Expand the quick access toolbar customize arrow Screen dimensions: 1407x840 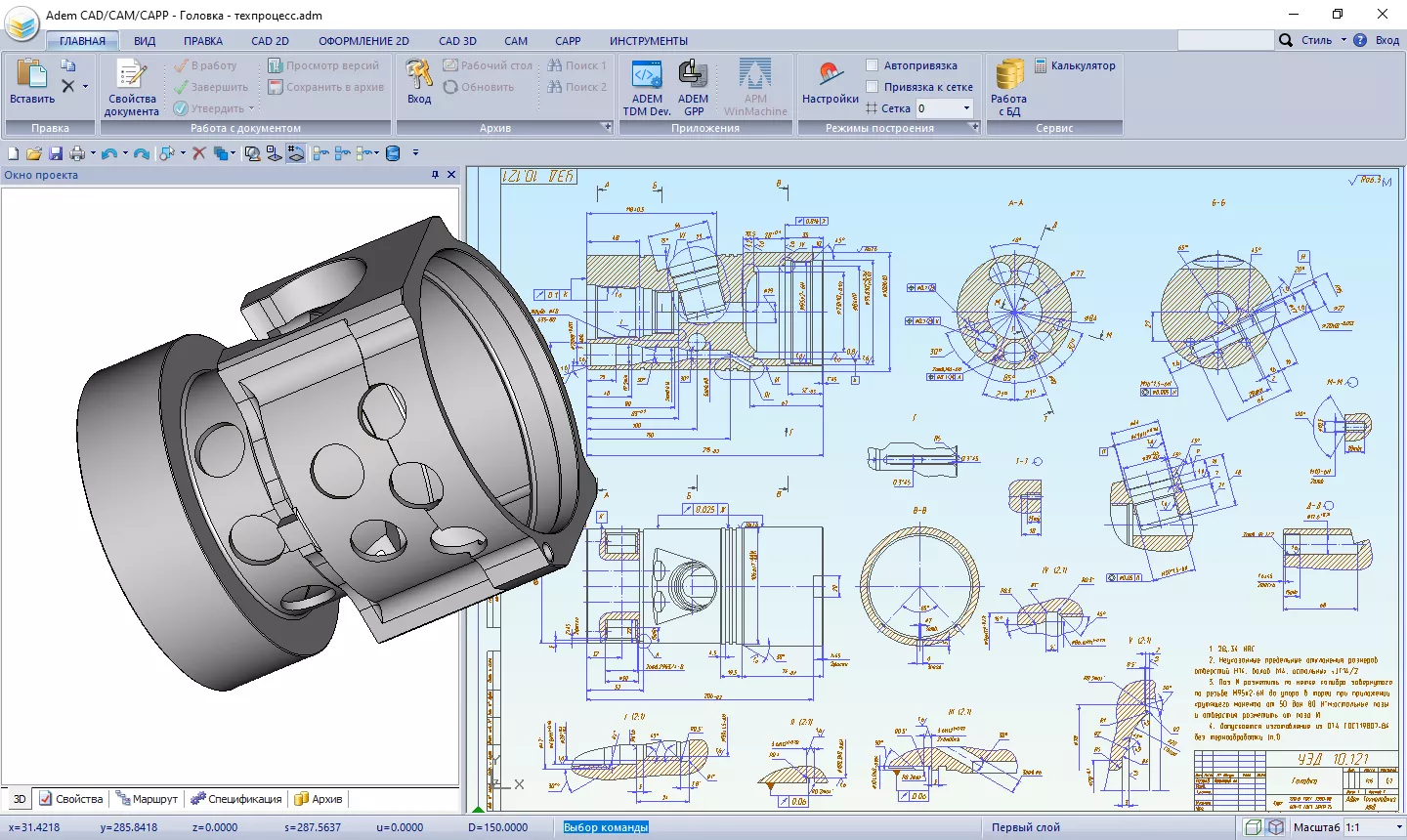[415, 153]
